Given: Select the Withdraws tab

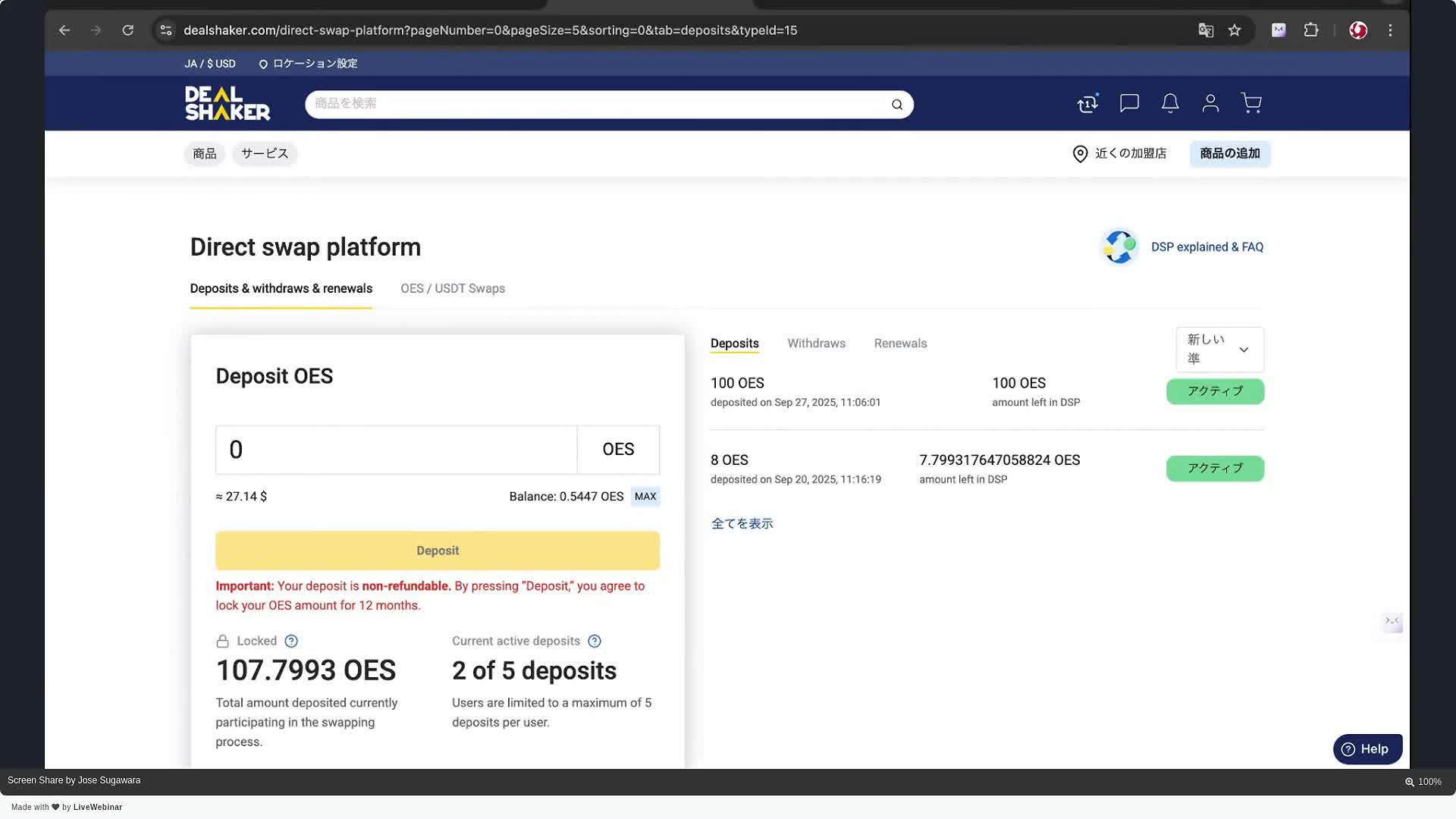Looking at the screenshot, I should point(816,344).
